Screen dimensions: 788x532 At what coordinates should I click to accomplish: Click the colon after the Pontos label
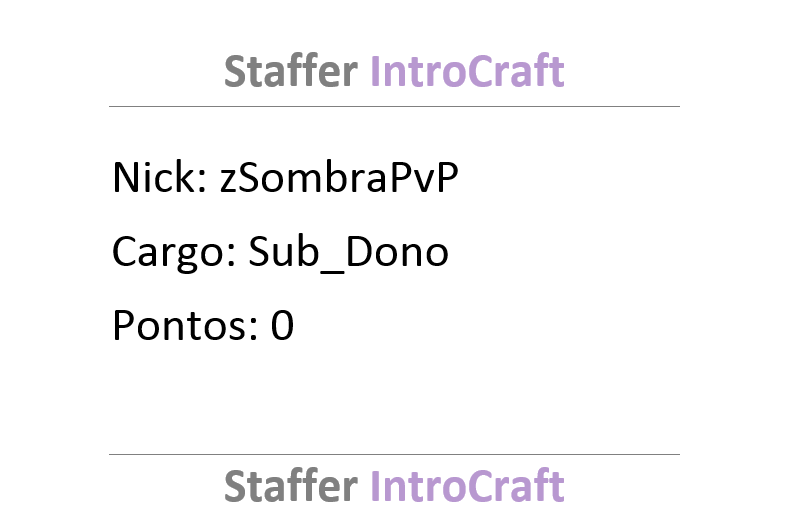[x=253, y=331]
